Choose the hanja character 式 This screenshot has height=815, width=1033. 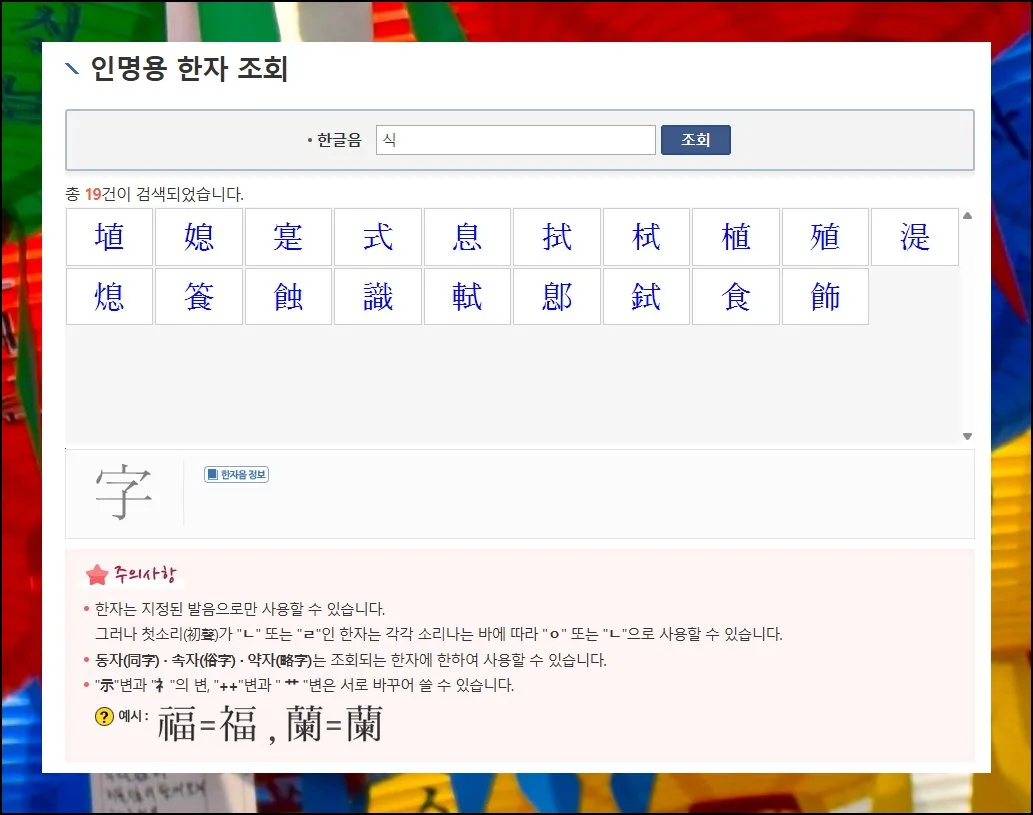pyautogui.click(x=378, y=237)
